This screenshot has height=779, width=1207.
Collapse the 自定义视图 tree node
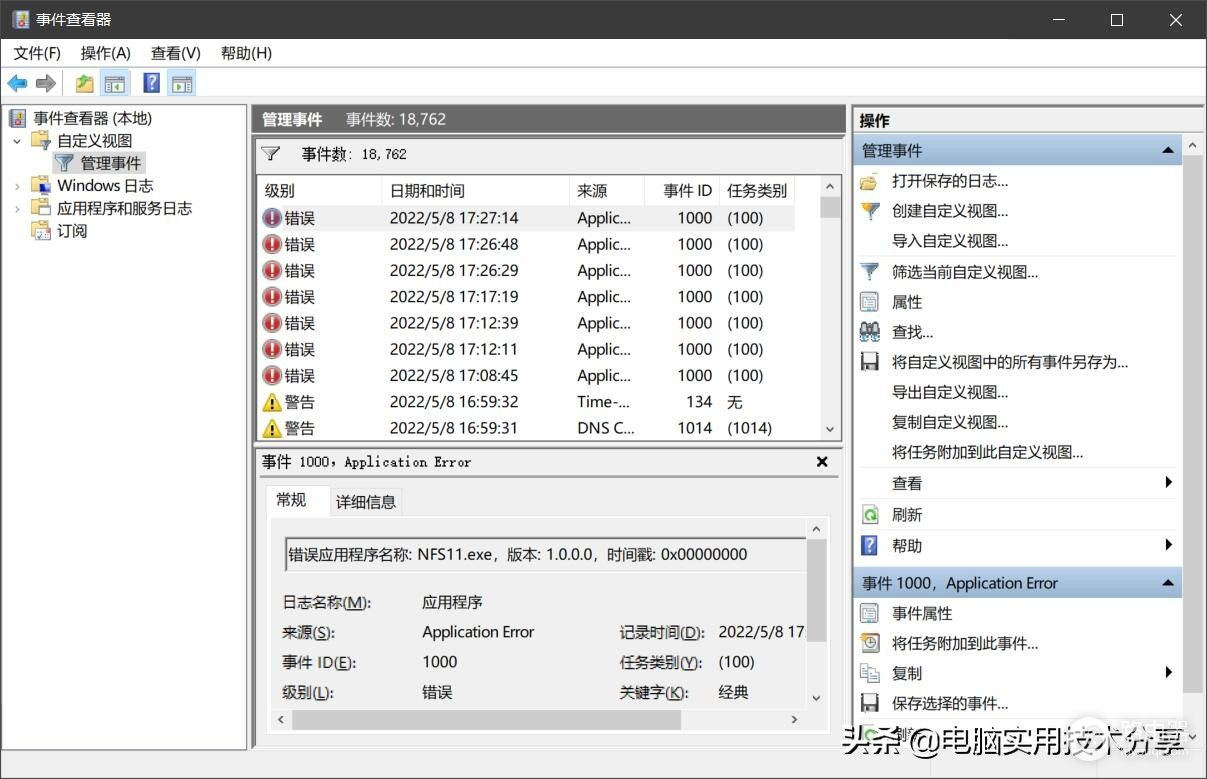click(x=17, y=141)
